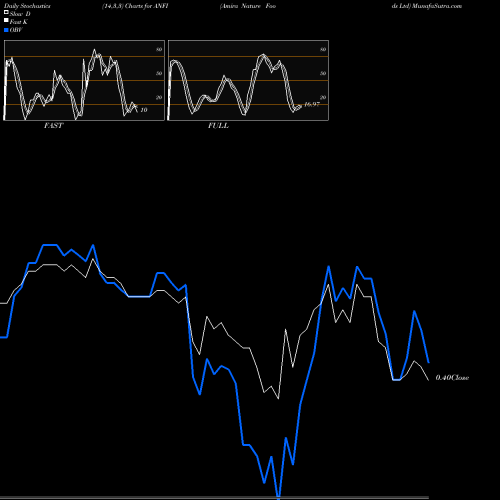Click the '50' axis label in FULL chart
The image size is (500, 500).
tap(323, 73)
